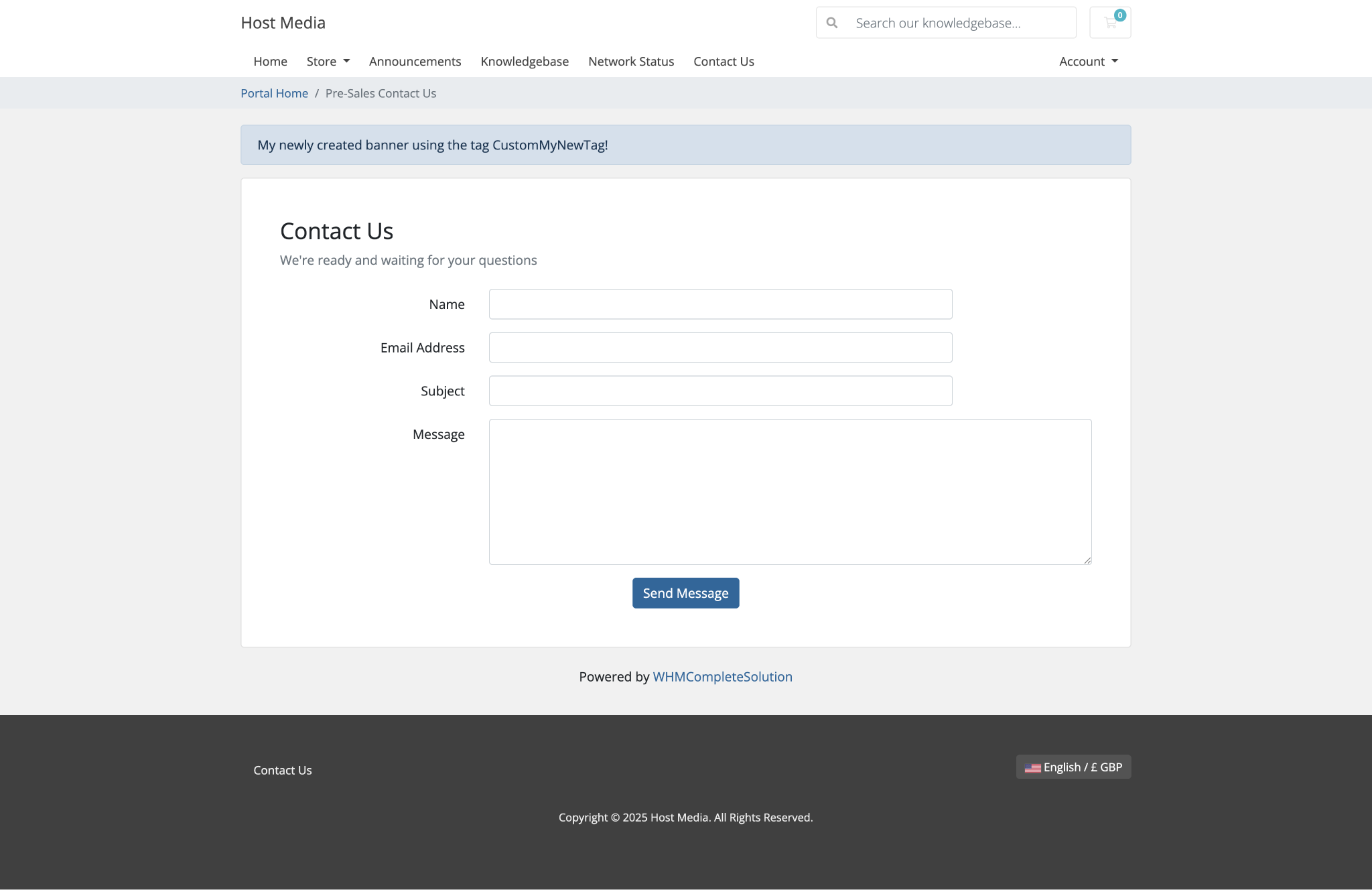
Task: Select Contact Us in top navigation
Action: [x=724, y=62]
